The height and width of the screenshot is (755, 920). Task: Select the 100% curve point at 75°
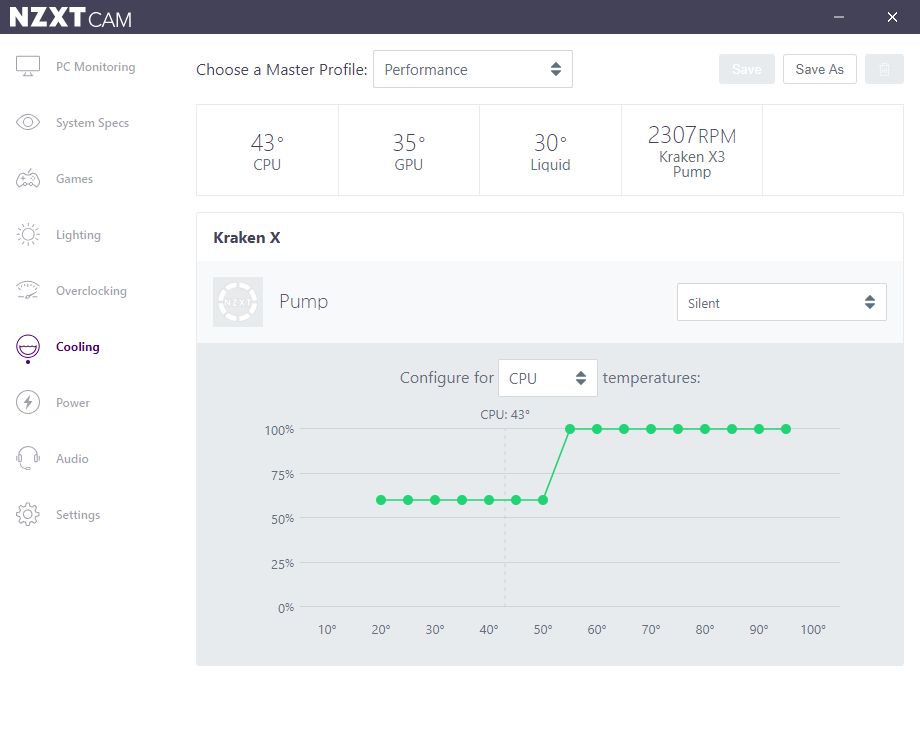click(x=678, y=429)
